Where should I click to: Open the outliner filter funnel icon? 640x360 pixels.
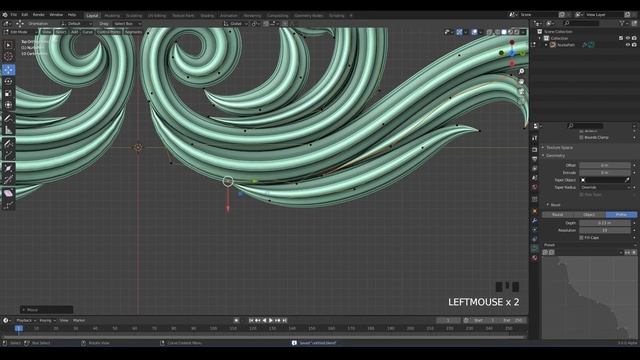pyautogui.click(x=622, y=24)
